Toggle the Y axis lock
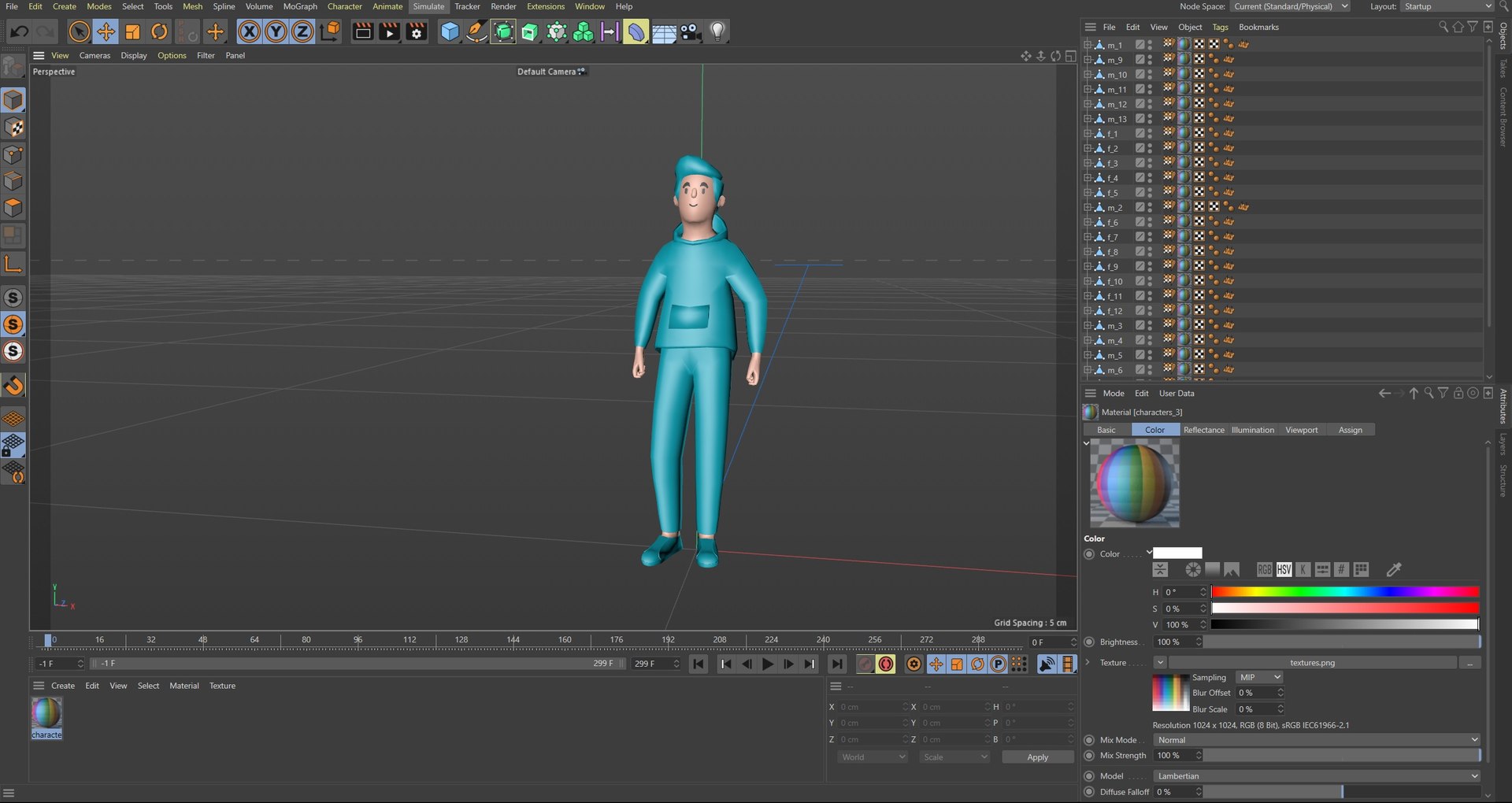Screen dimensions: 1512x803 (x=276, y=32)
